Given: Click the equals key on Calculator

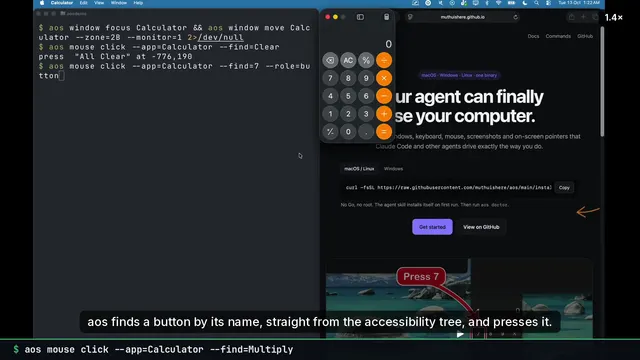Looking at the screenshot, I should tap(384, 131).
